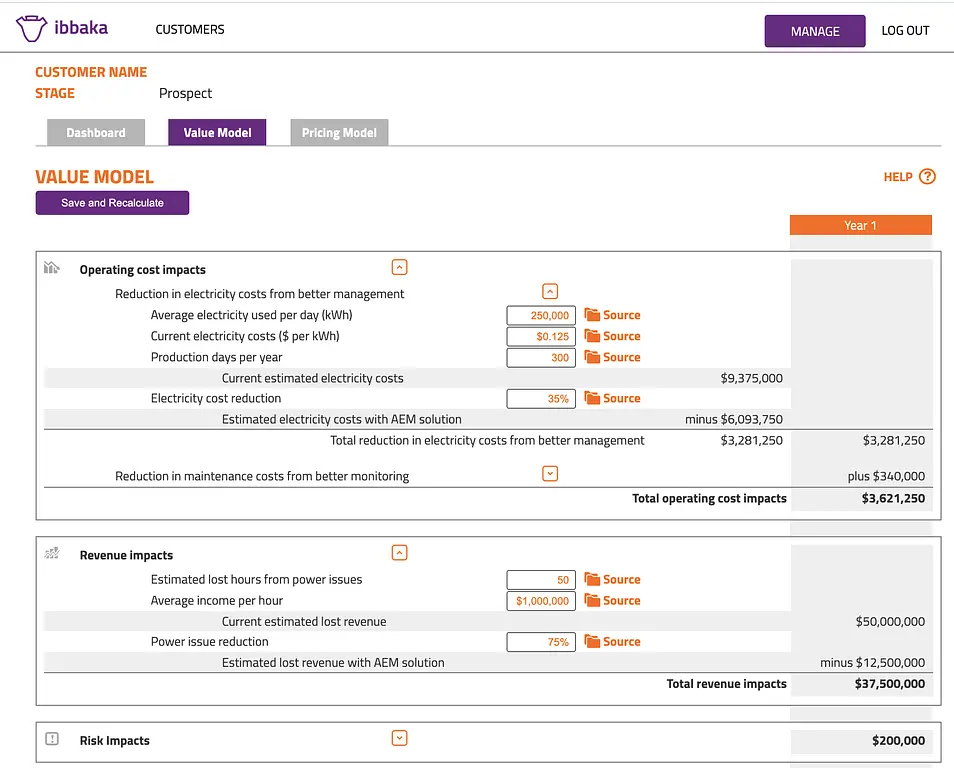Collapse Reduction in electricity costs subsection
The width and height of the screenshot is (954, 768).
click(x=550, y=291)
